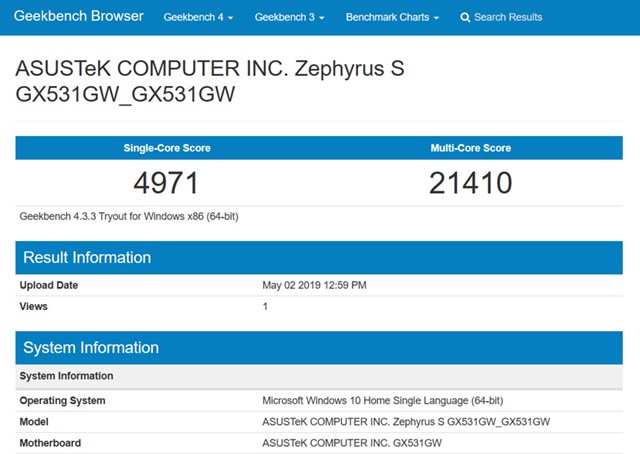
Task: Select the date May 02 2019 12:59 PM
Action: (314, 285)
